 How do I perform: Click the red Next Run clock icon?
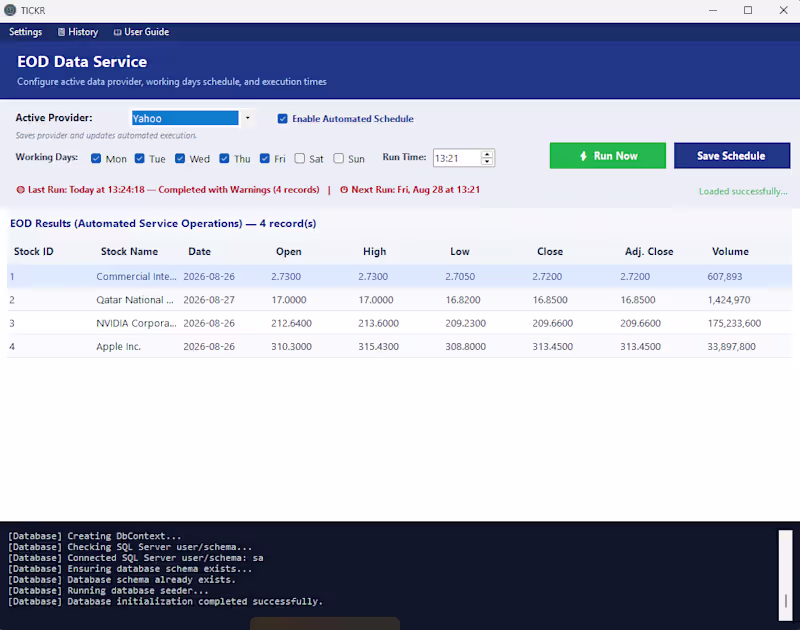point(344,190)
